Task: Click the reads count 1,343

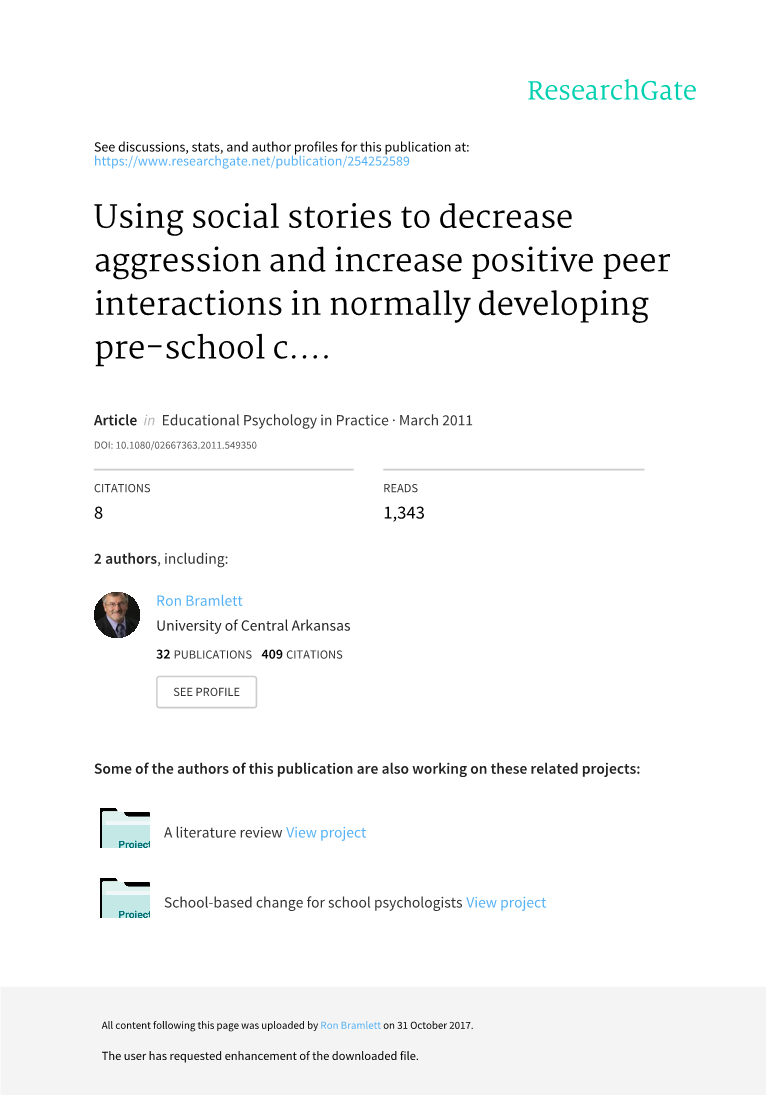Action: click(x=404, y=513)
